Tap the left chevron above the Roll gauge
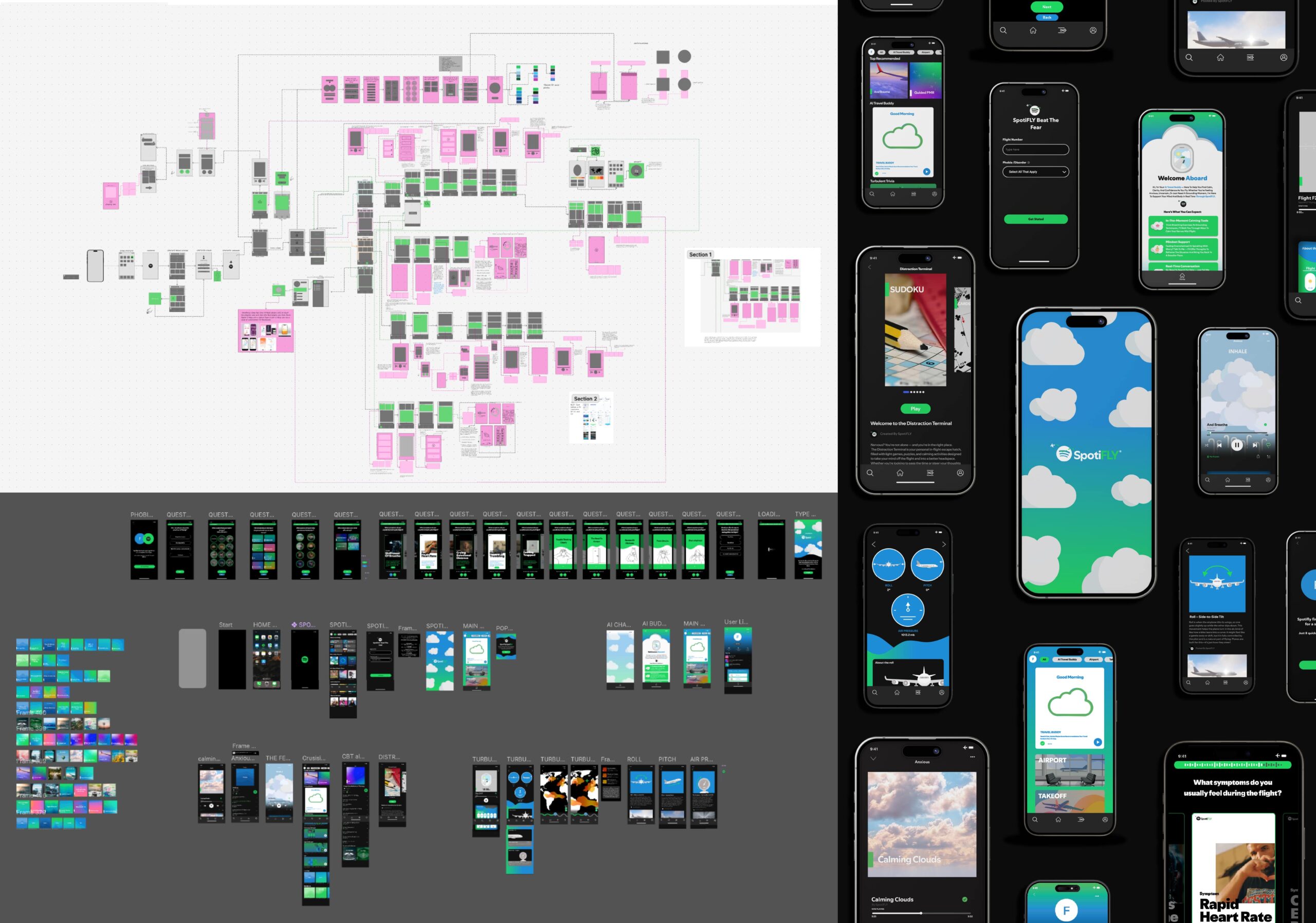Screen dimensions: 1316x923 pos(873,544)
